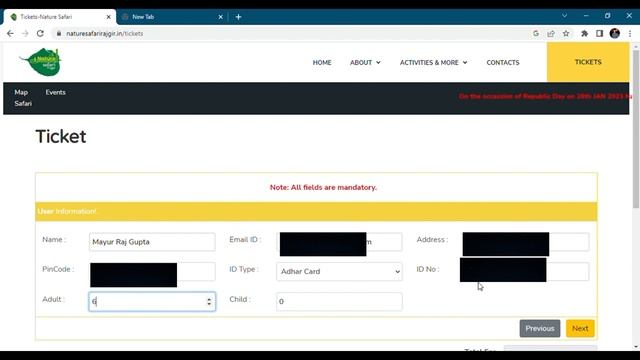The image size is (640, 360).
Task: Click the browser back arrow
Action: coord(10,33)
